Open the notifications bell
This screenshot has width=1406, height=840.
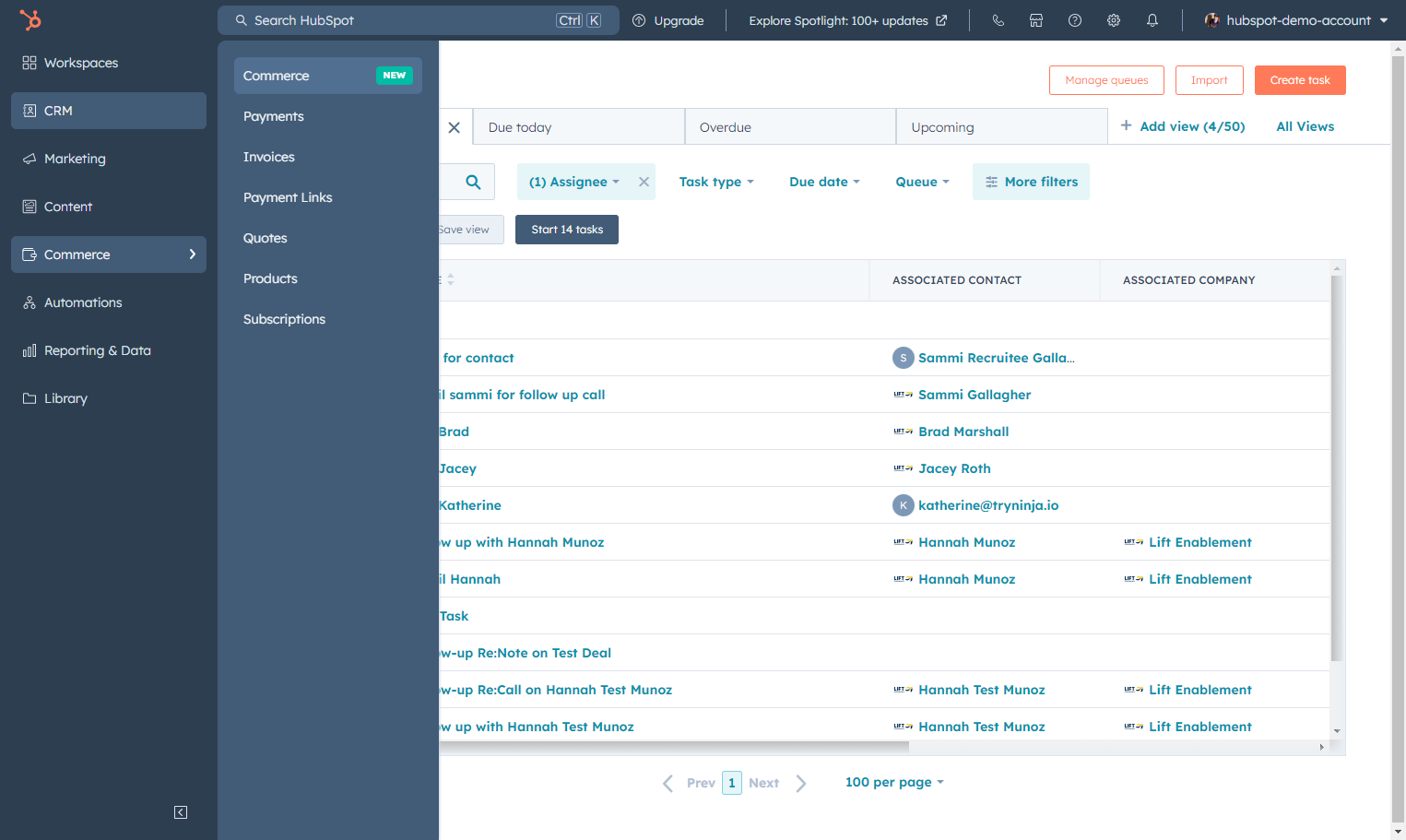coord(1152,20)
